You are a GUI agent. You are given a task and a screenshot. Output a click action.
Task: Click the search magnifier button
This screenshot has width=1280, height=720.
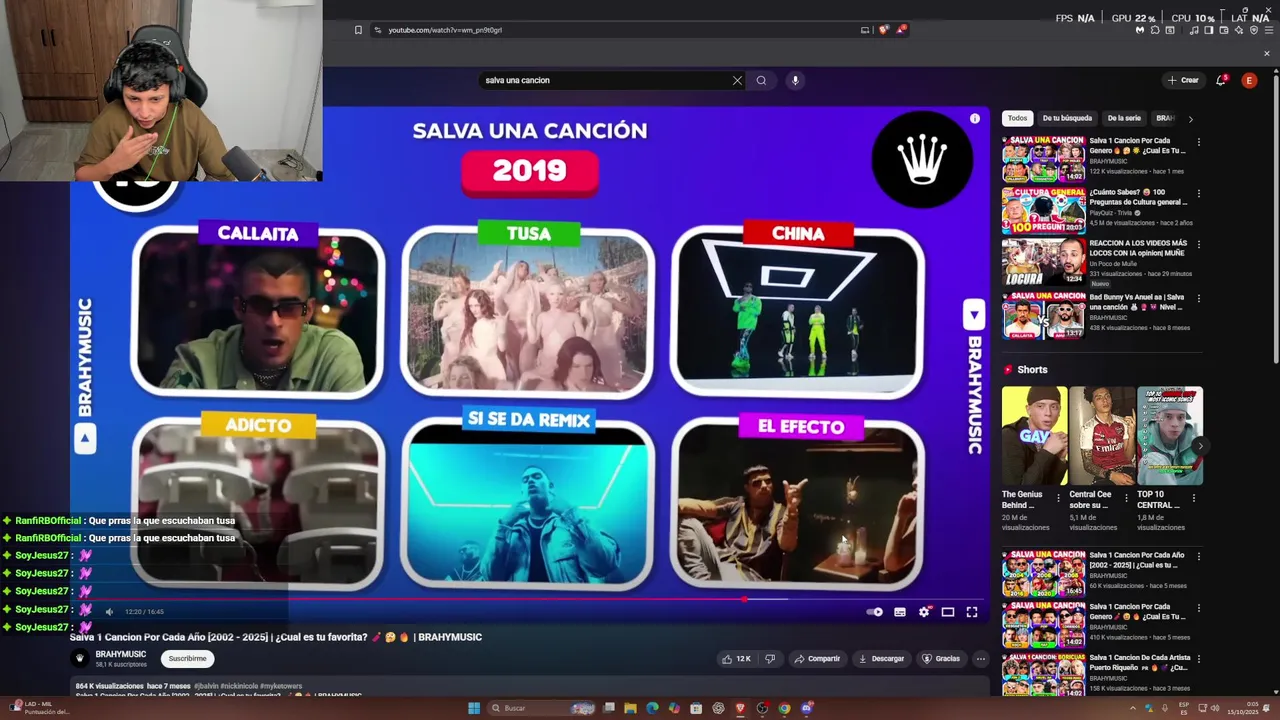pyautogui.click(x=761, y=80)
